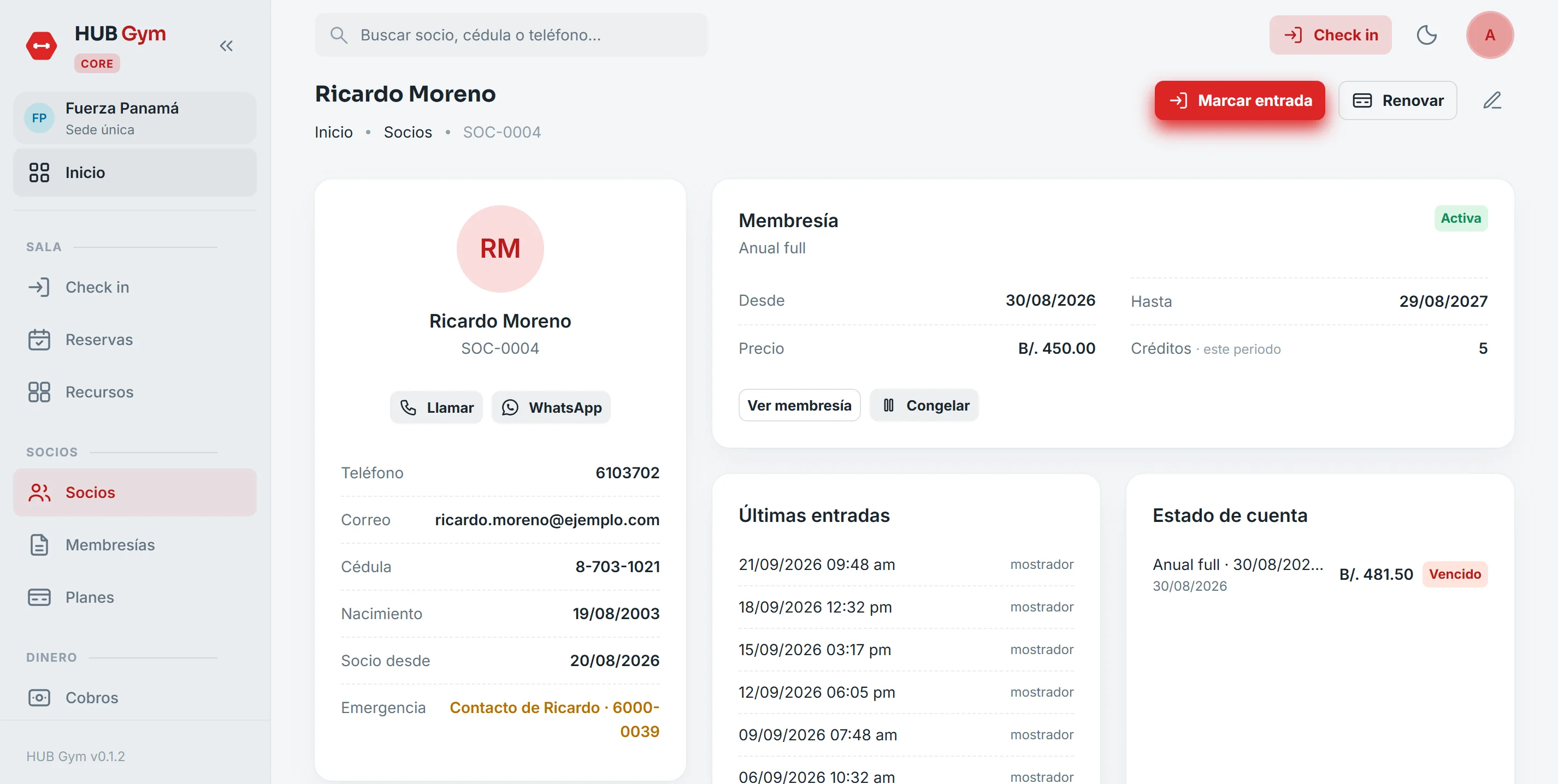Open Reservas in the sidebar
The width and height of the screenshot is (1558, 784).
[135, 340]
